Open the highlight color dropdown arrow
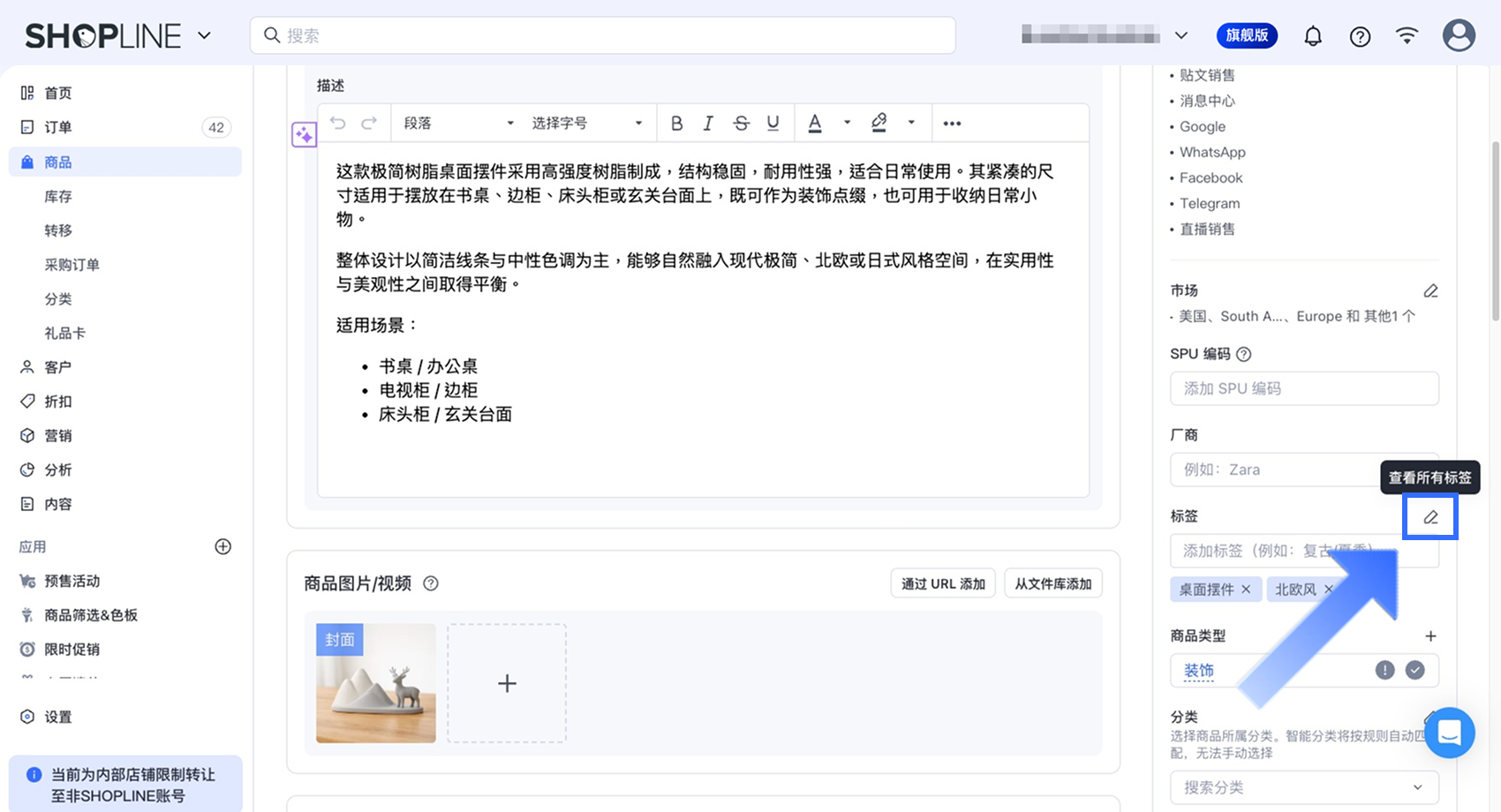Screen dimensions: 1501x812 pos(911,123)
